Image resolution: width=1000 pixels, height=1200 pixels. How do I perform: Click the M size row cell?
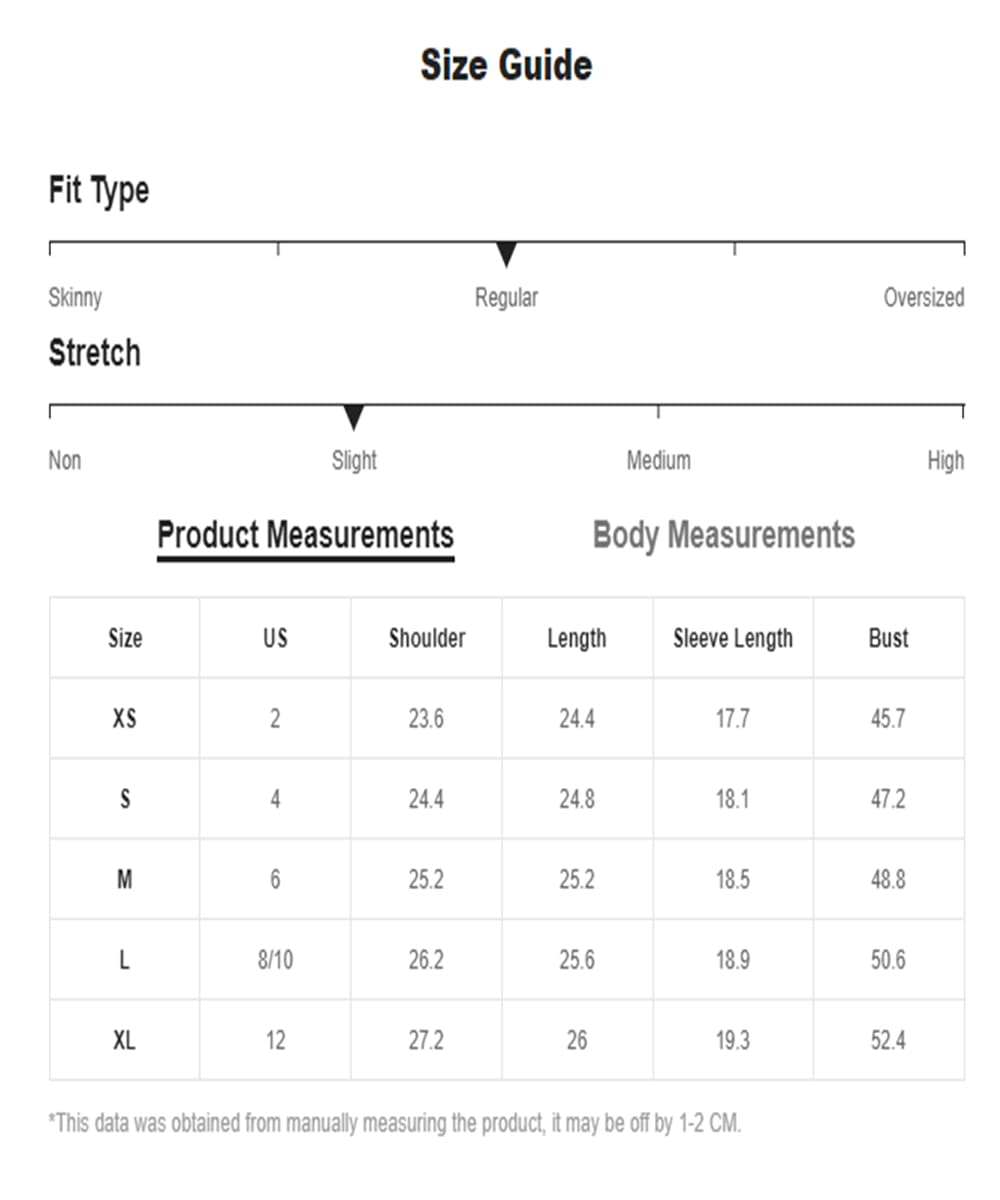click(x=125, y=879)
